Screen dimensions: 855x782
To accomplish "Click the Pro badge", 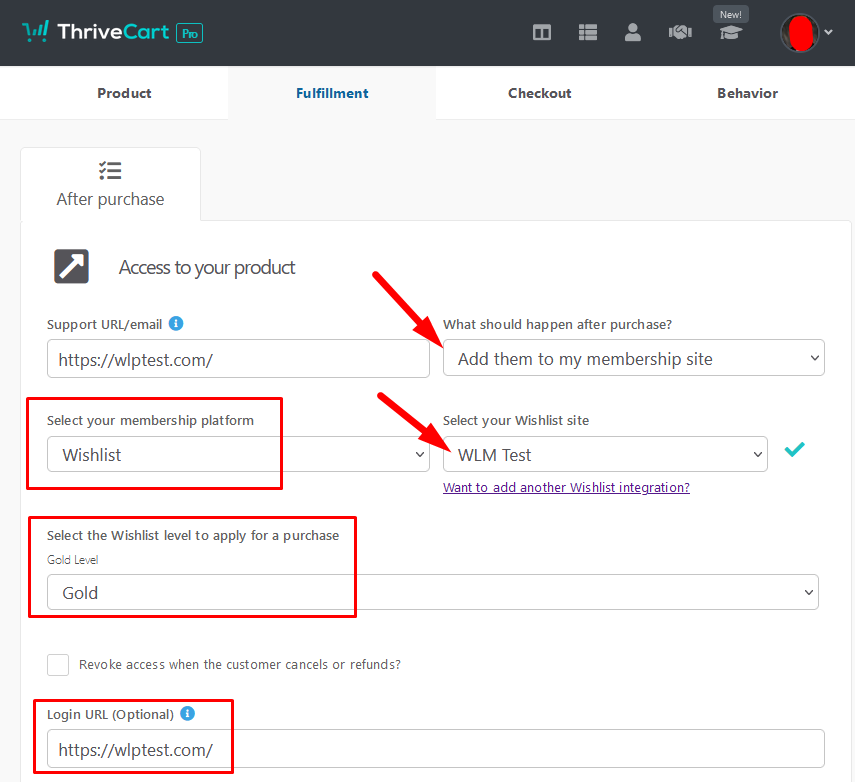I will pyautogui.click(x=189, y=33).
